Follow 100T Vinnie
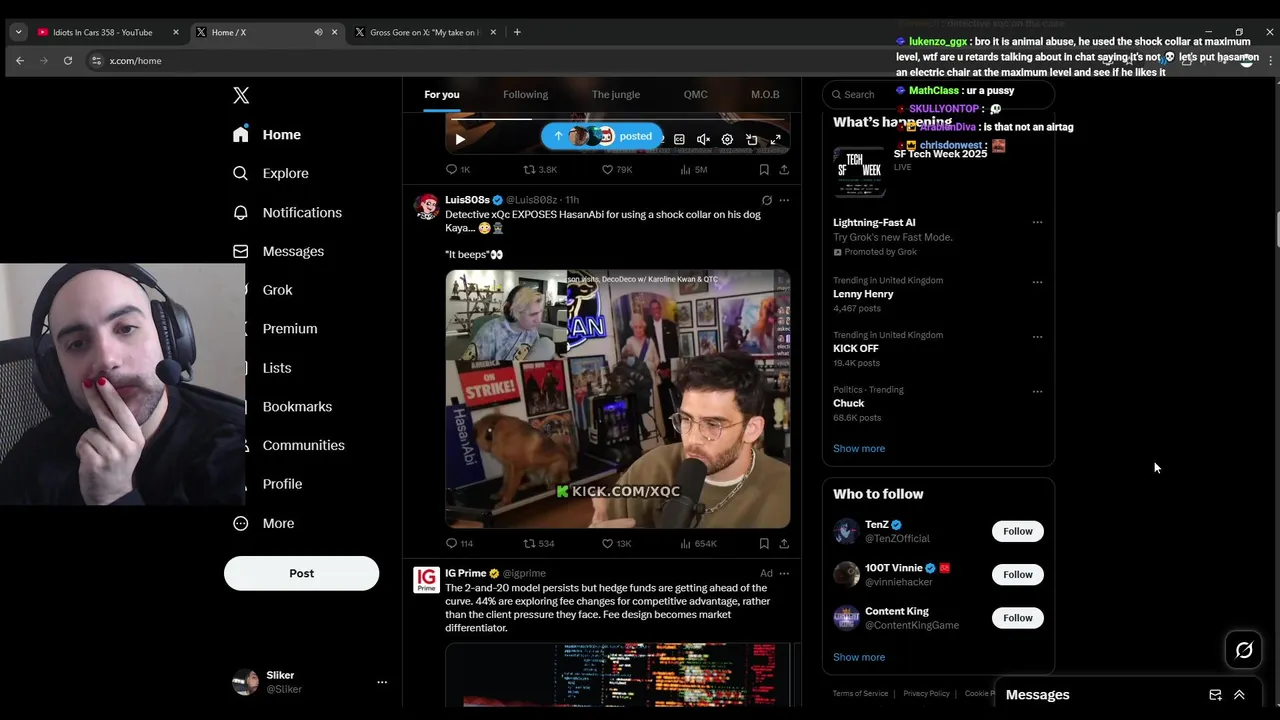Viewport: 1280px width, 720px height. tap(1018, 575)
